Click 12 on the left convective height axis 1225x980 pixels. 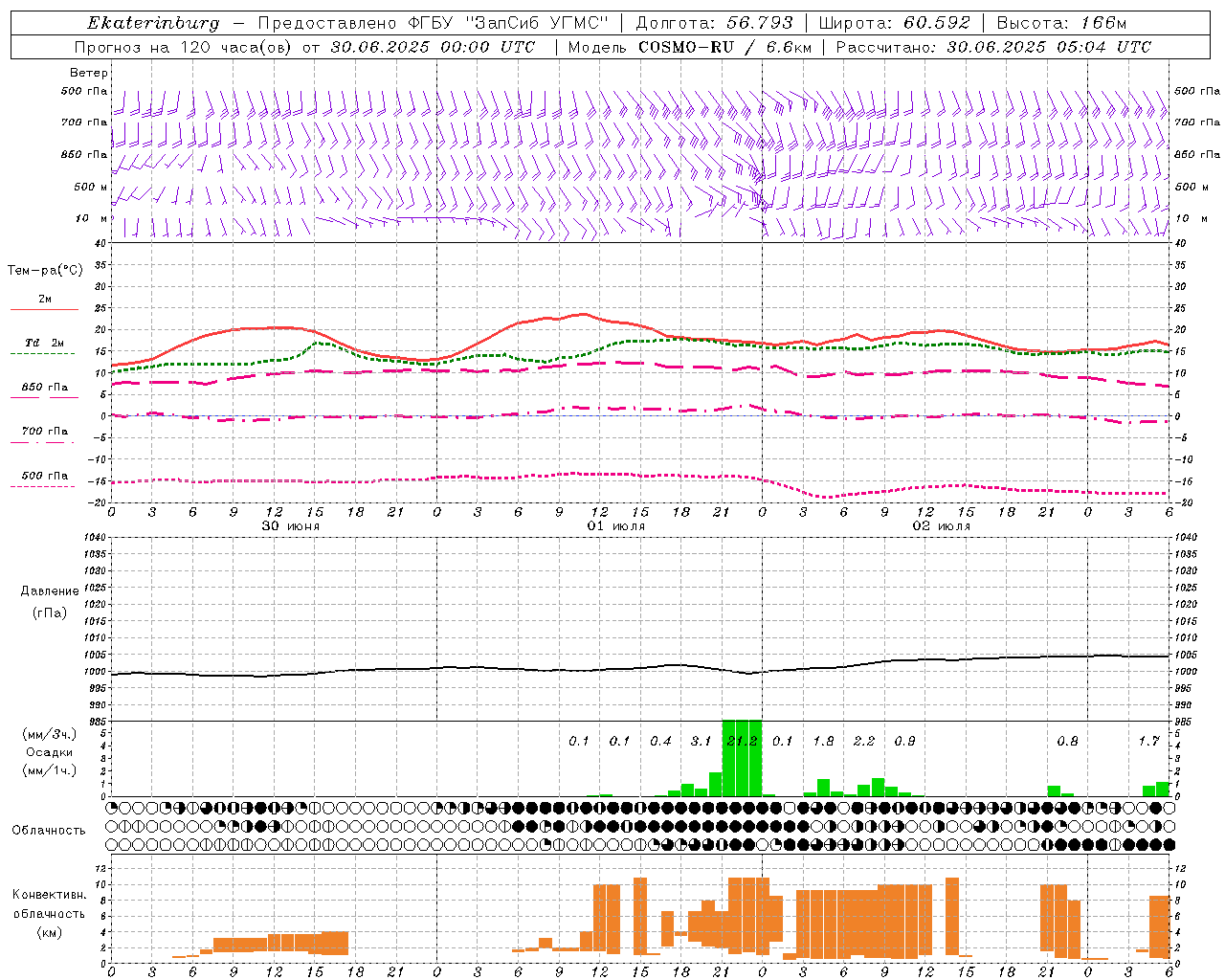[100, 868]
